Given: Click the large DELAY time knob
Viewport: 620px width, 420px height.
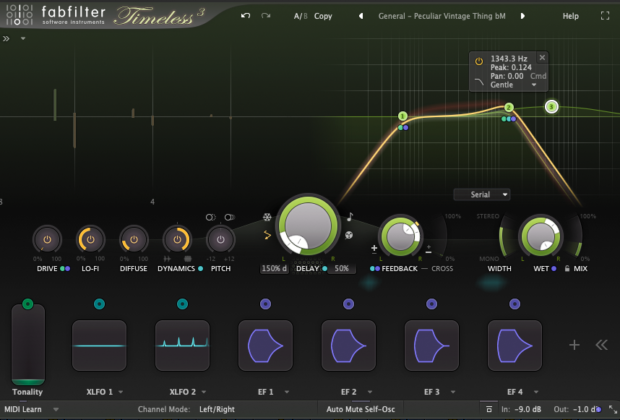Looking at the screenshot, I should [x=308, y=225].
